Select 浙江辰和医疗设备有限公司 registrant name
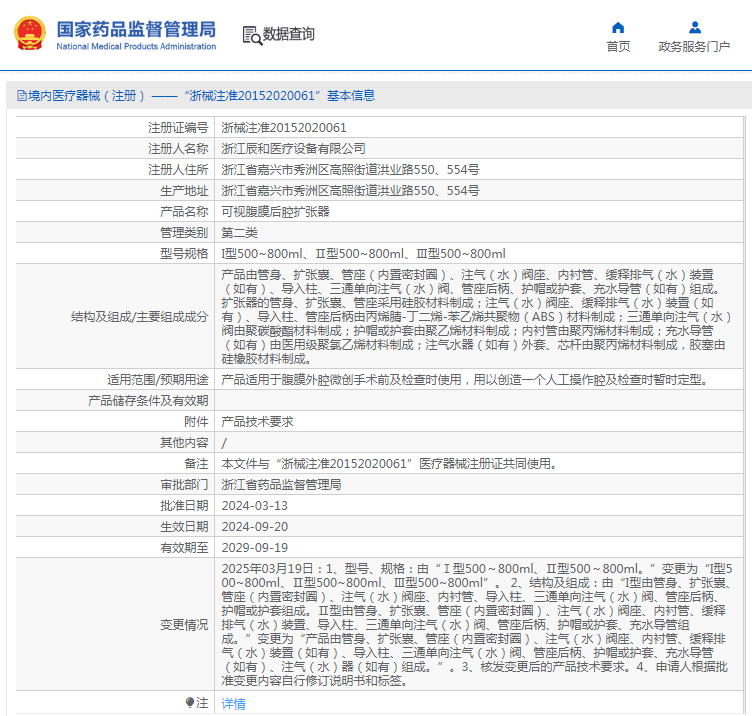 pyautogui.click(x=294, y=149)
